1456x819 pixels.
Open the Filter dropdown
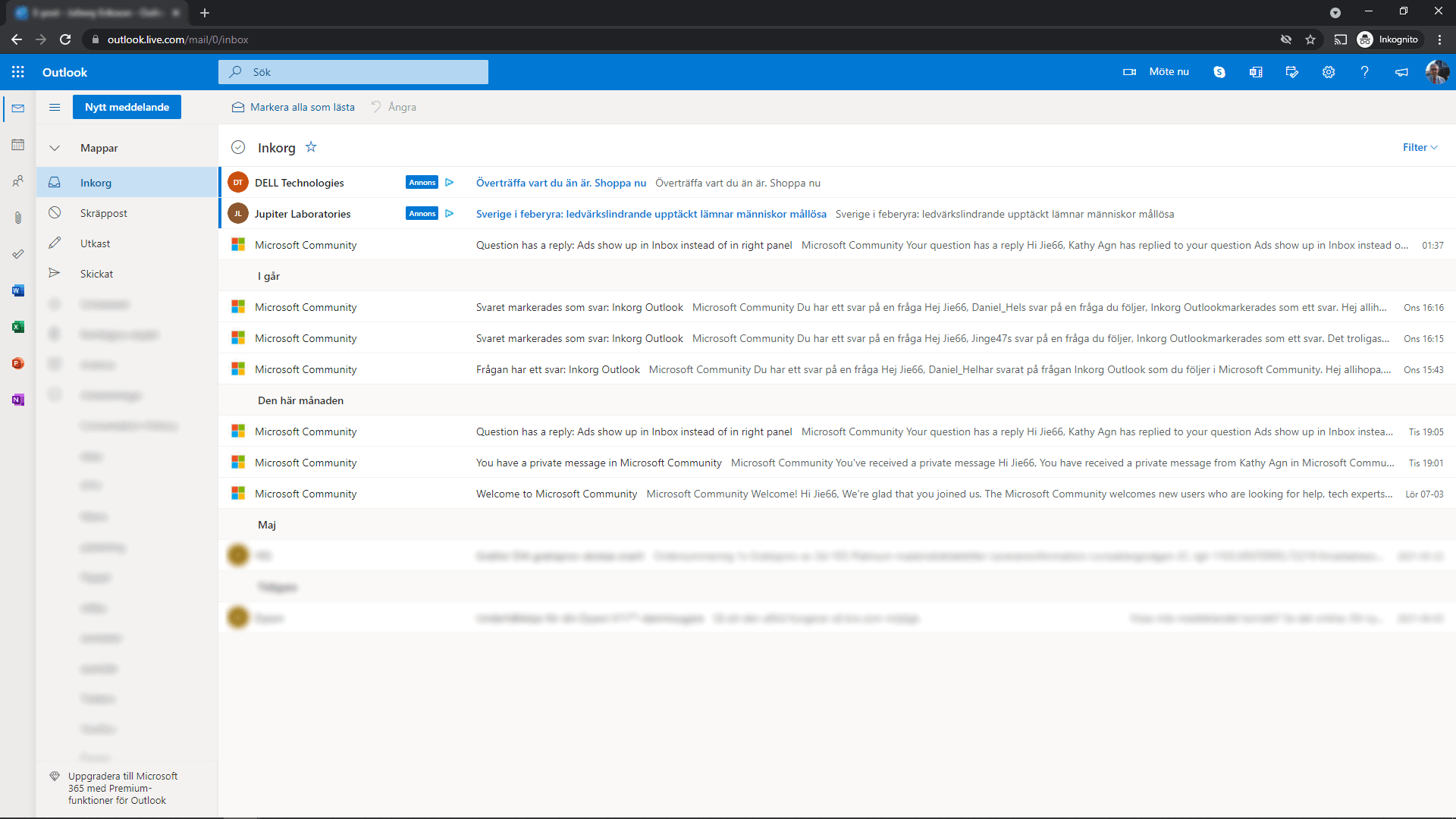1420,147
